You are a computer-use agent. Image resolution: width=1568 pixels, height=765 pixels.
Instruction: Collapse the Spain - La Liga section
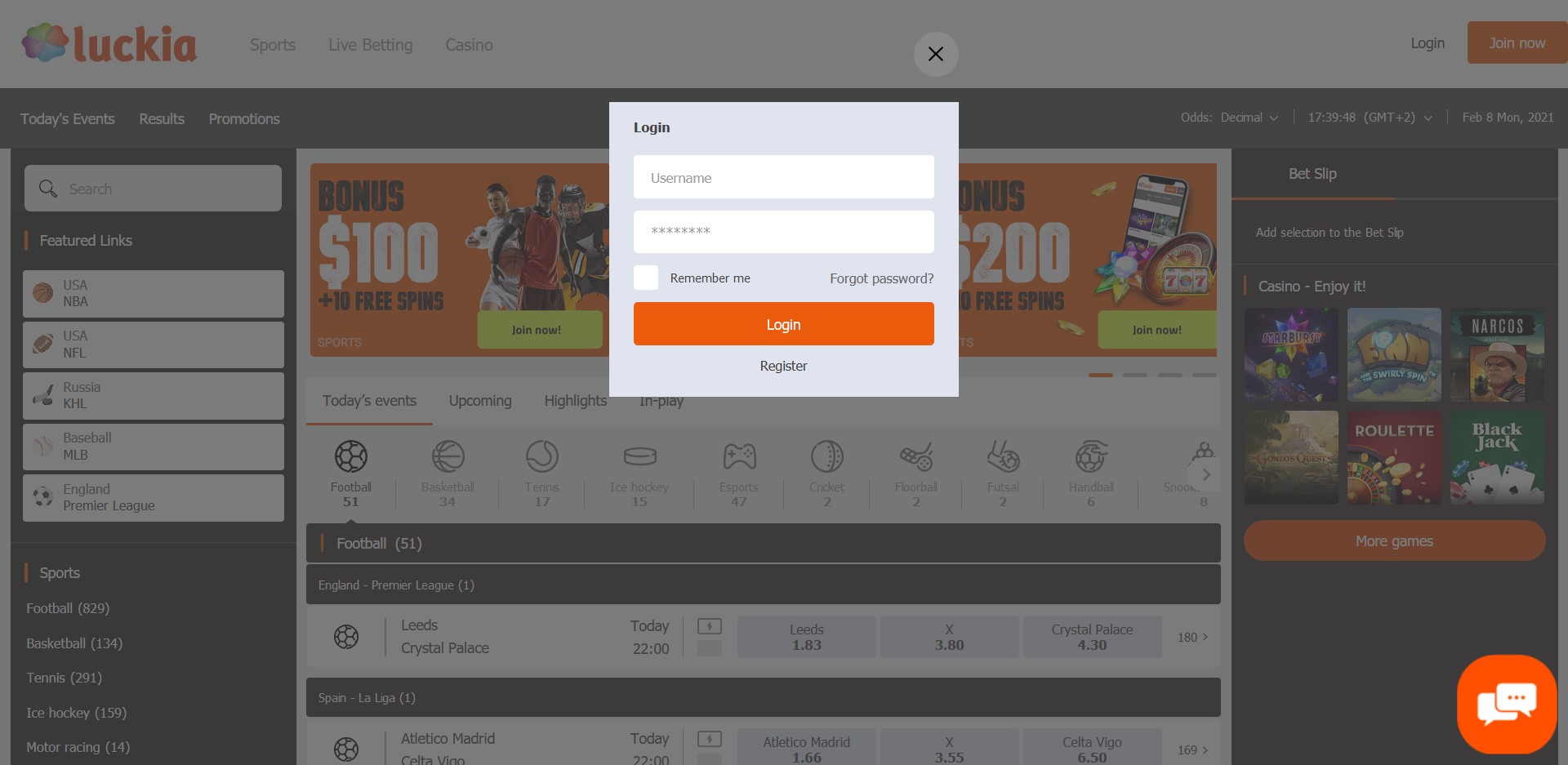coord(764,697)
